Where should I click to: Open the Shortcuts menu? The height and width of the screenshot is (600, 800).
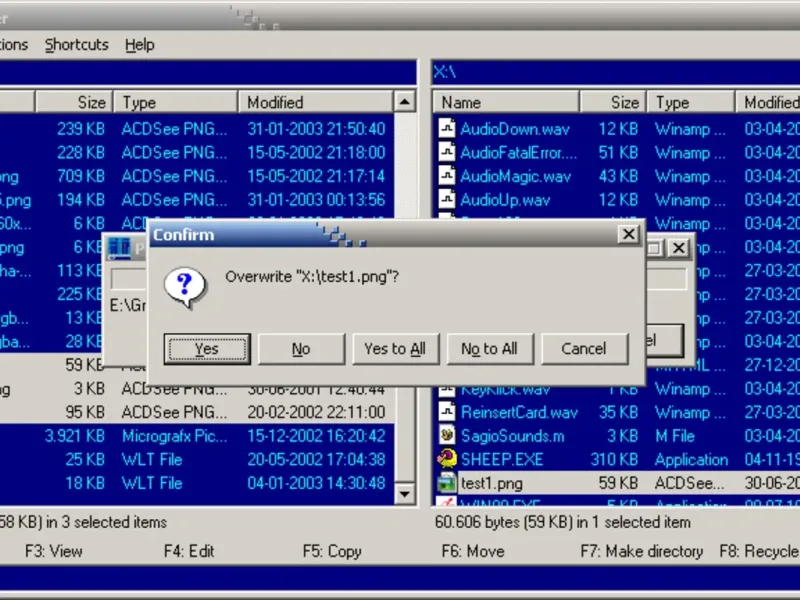pyautogui.click(x=77, y=45)
